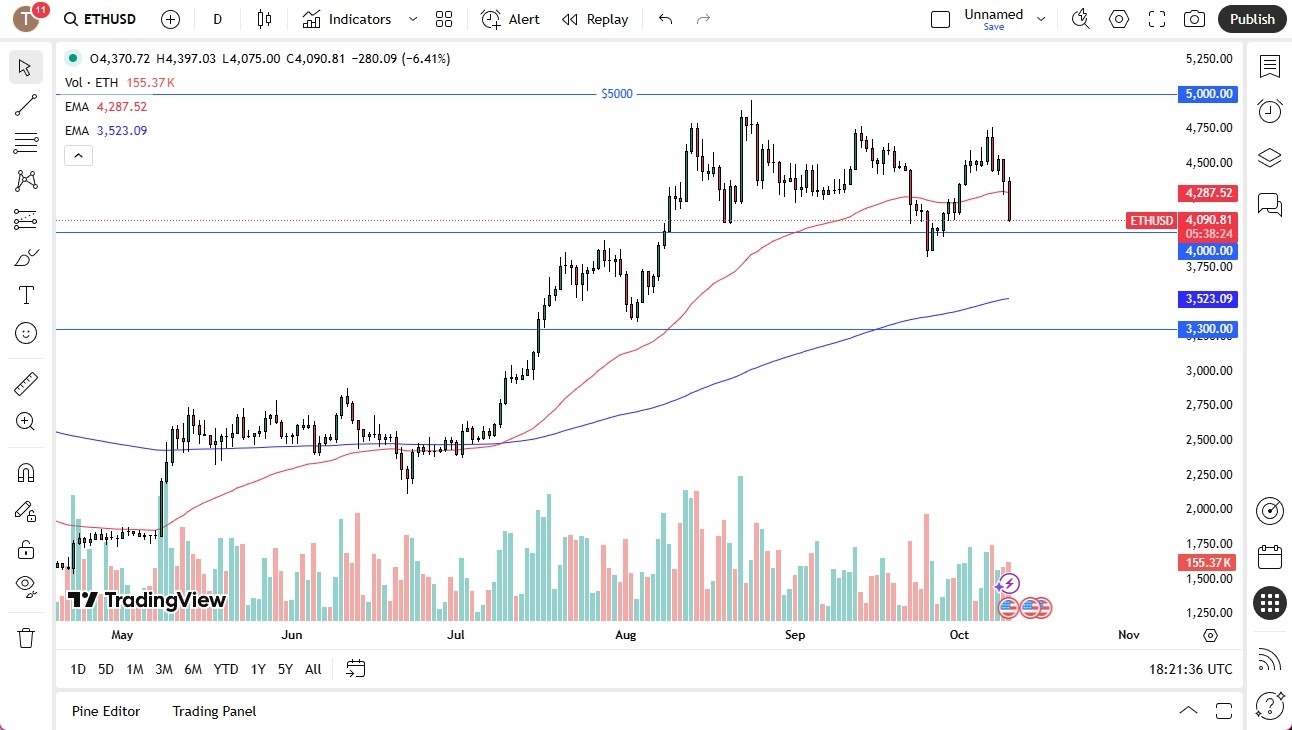Select the zoom-in tool
Viewport: 1292px width, 730px height.
(26, 421)
